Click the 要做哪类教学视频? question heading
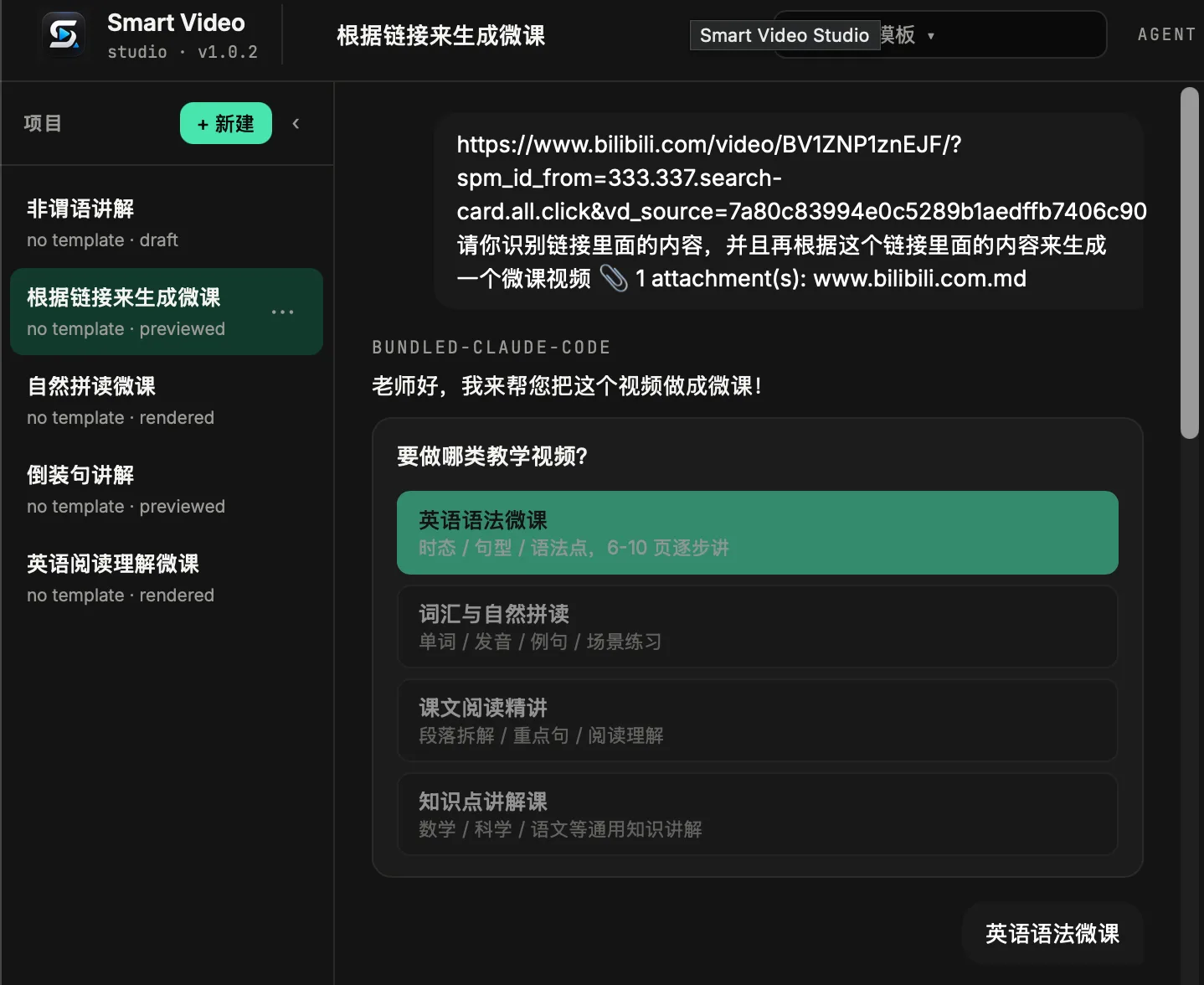 [492, 456]
